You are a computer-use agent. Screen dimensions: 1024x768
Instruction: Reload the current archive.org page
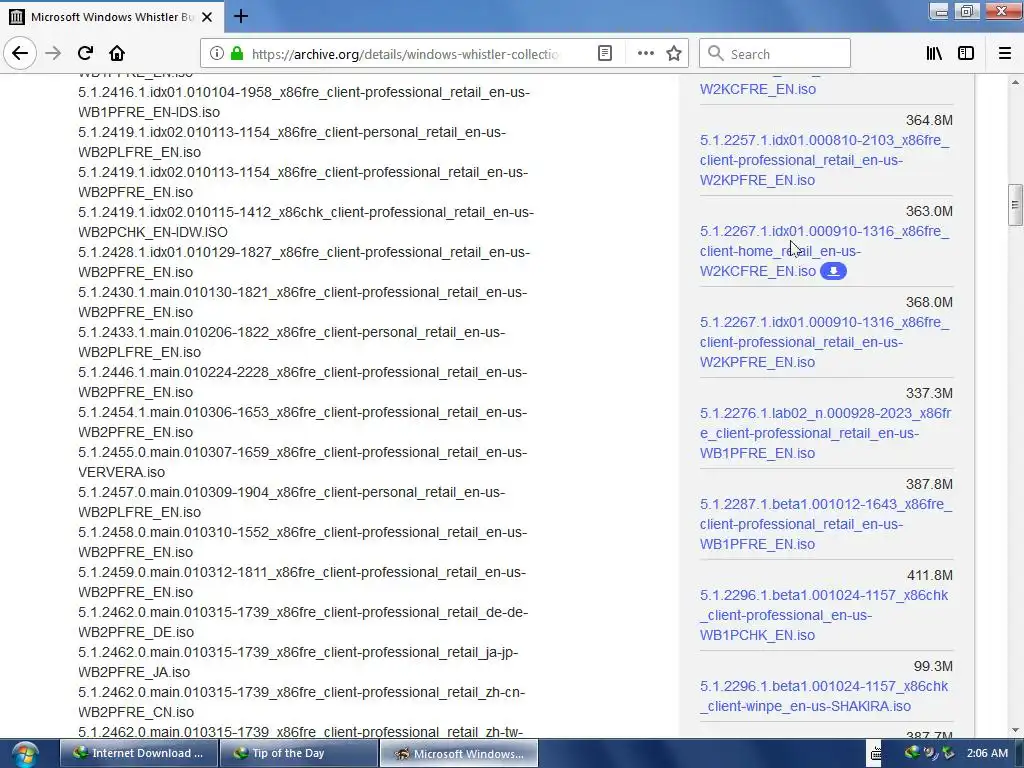click(85, 54)
